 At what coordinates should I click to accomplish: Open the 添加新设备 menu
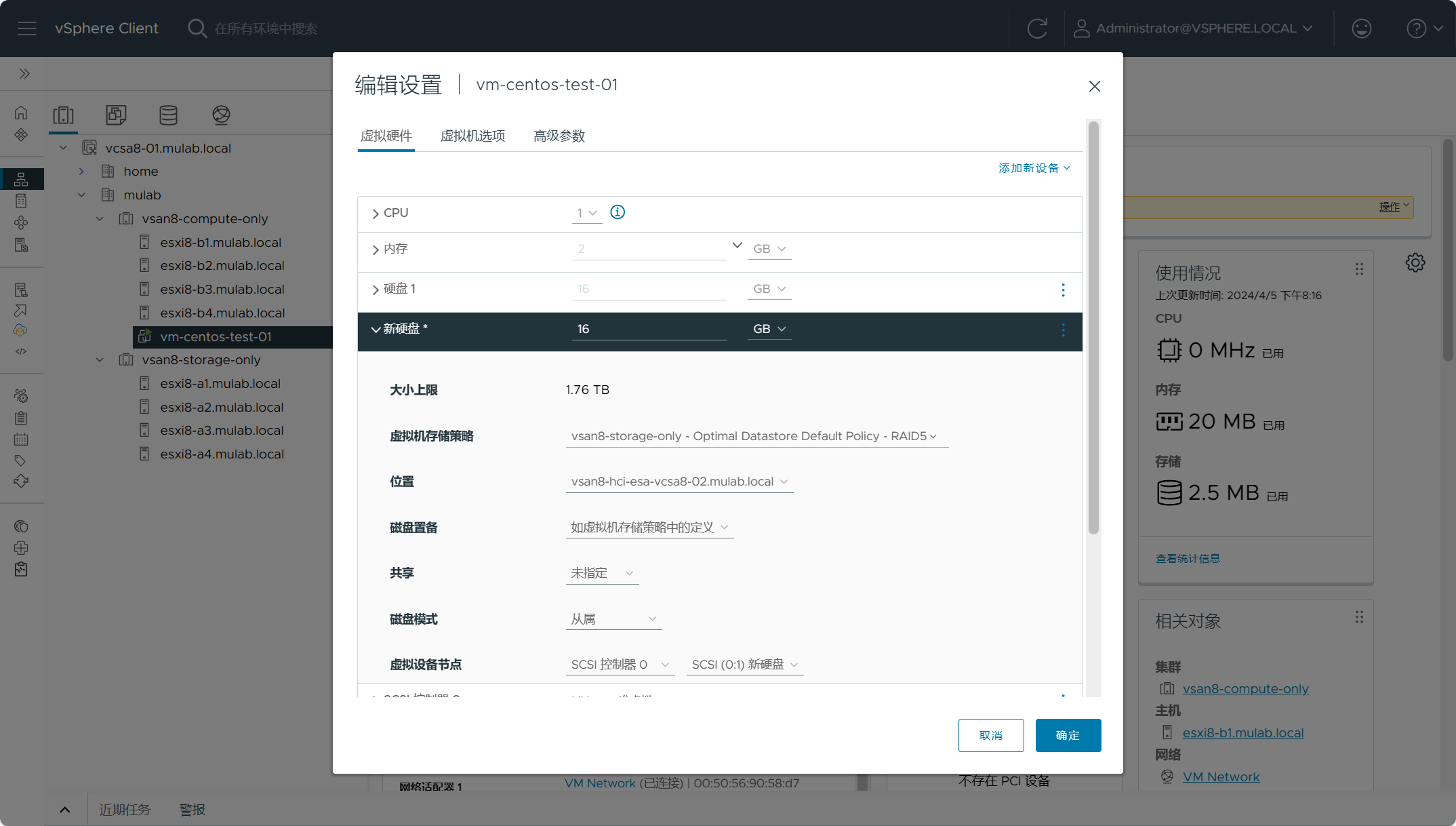[1034, 168]
